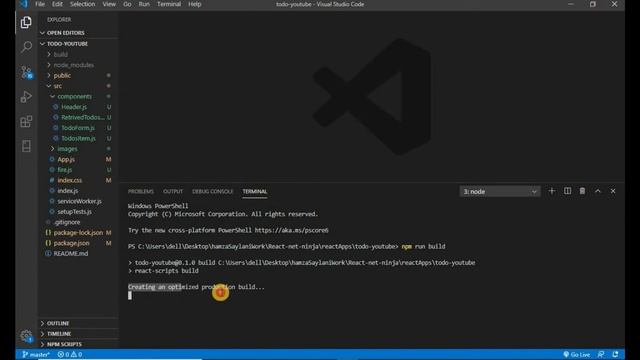
Task: Collapse the TODO-YOUTUBE project section
Action: tap(67, 44)
